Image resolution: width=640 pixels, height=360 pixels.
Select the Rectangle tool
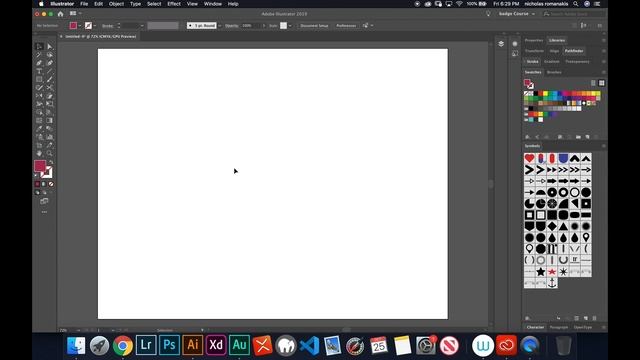tap(39, 80)
